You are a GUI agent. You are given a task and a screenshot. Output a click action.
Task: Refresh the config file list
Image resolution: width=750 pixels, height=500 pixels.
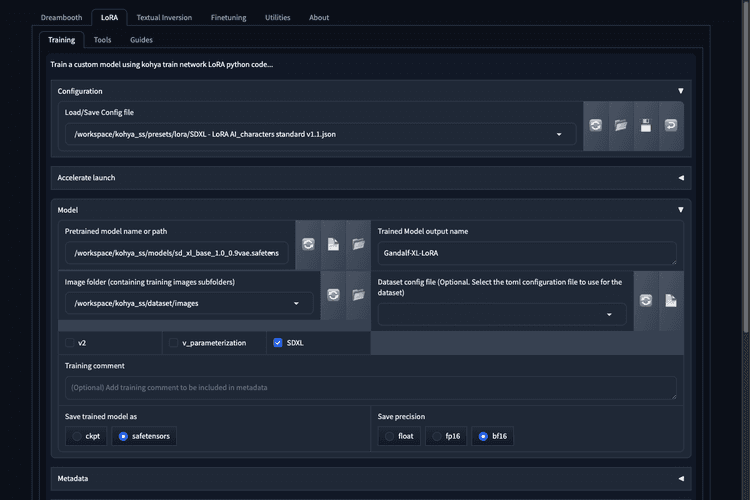pos(596,126)
